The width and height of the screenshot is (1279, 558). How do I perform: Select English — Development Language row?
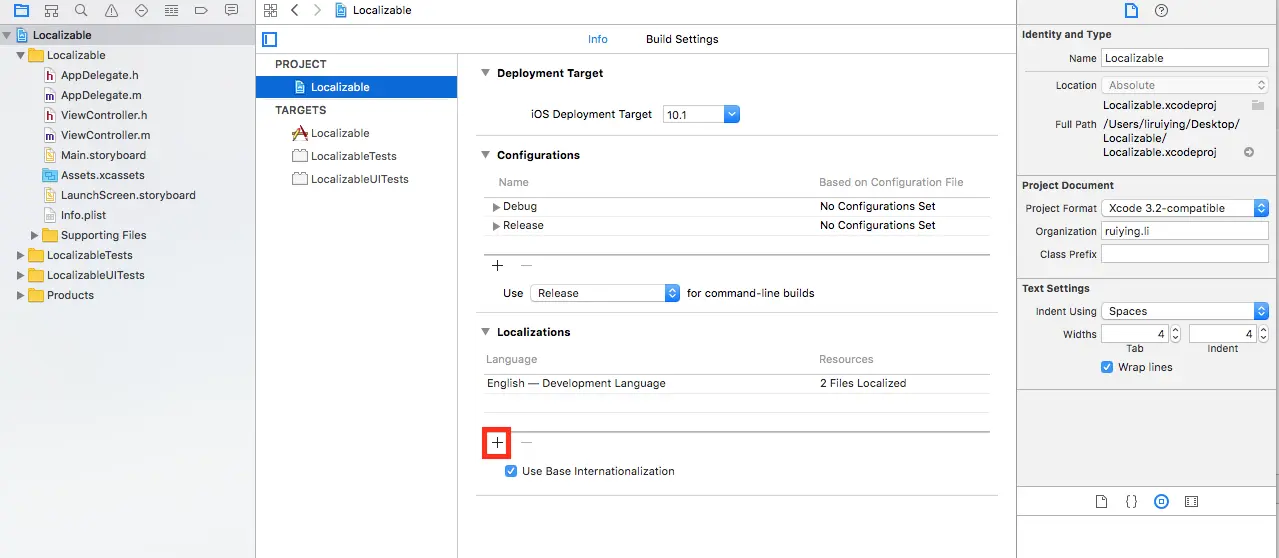[737, 383]
